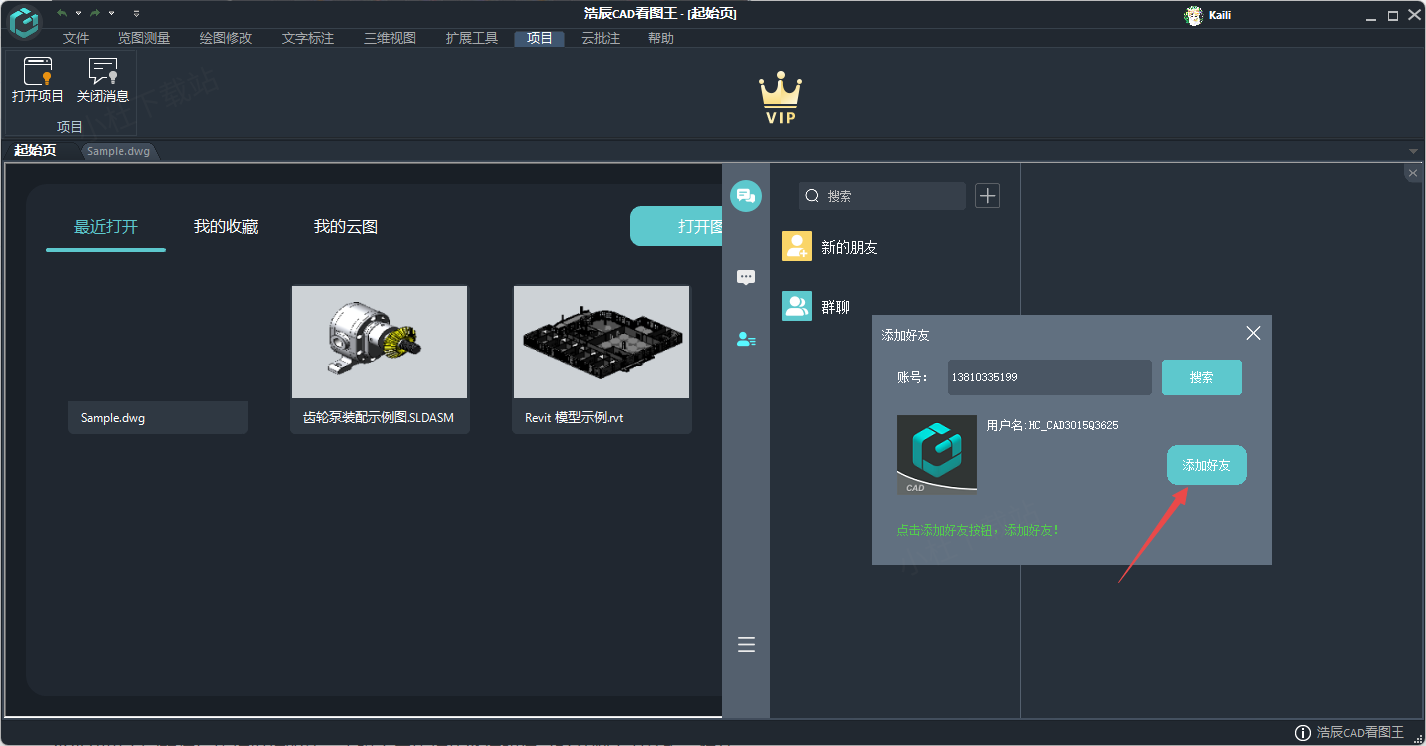The height and width of the screenshot is (746, 1426).
Task: Click the undo arrow in quick access toolbar
Action: 62,13
